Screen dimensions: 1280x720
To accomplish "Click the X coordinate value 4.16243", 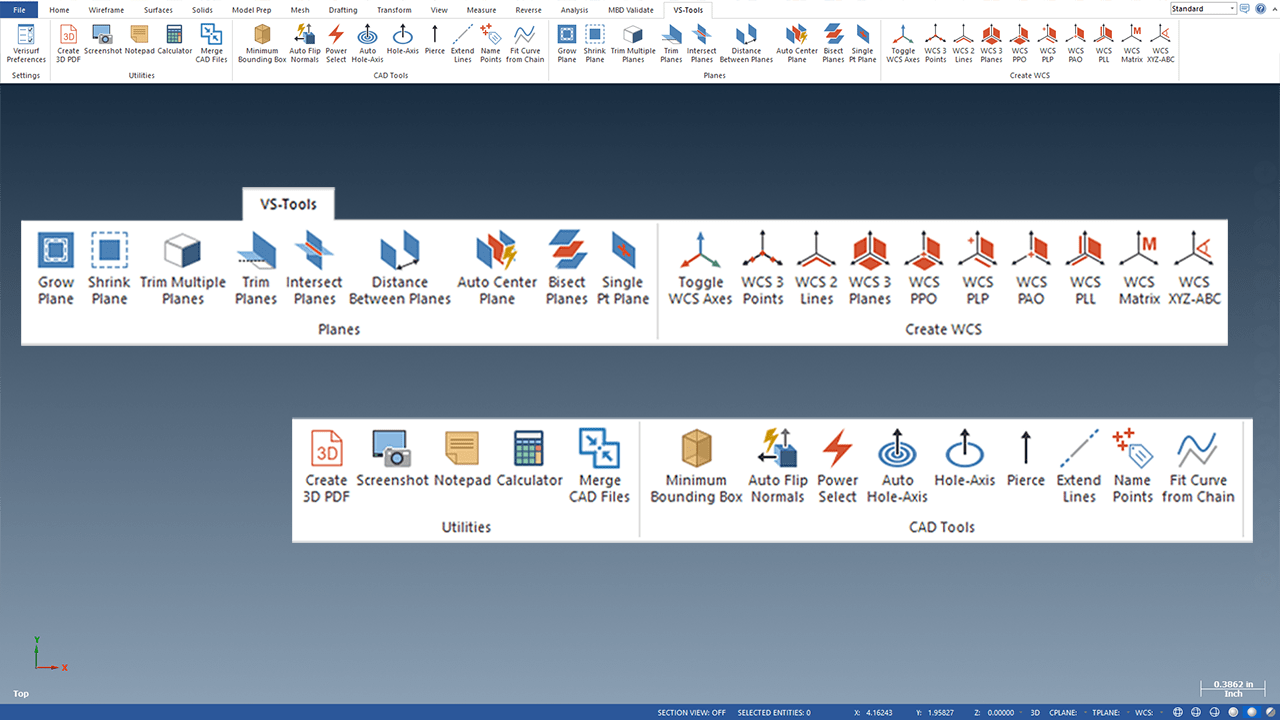I will coord(881,713).
